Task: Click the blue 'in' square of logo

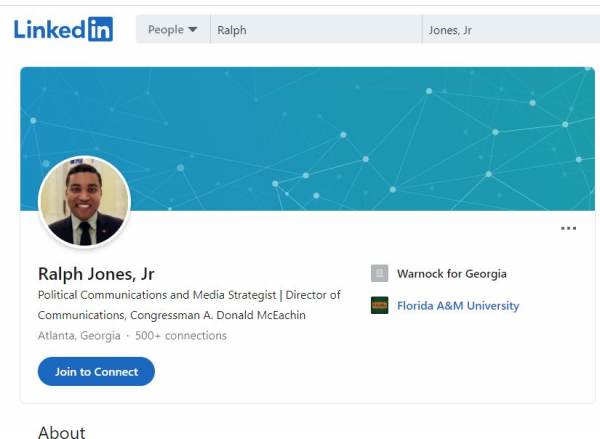Action: [100, 30]
